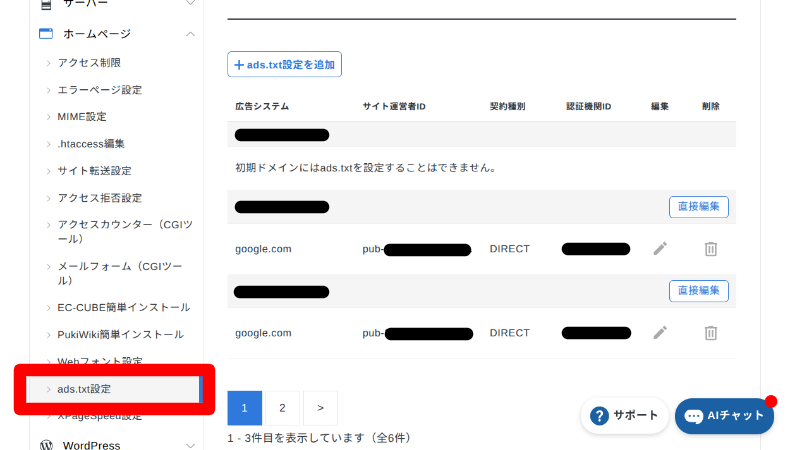Click the 契約種別 column header
Image resolution: width=790 pixels, height=450 pixels.
pyautogui.click(x=507, y=106)
